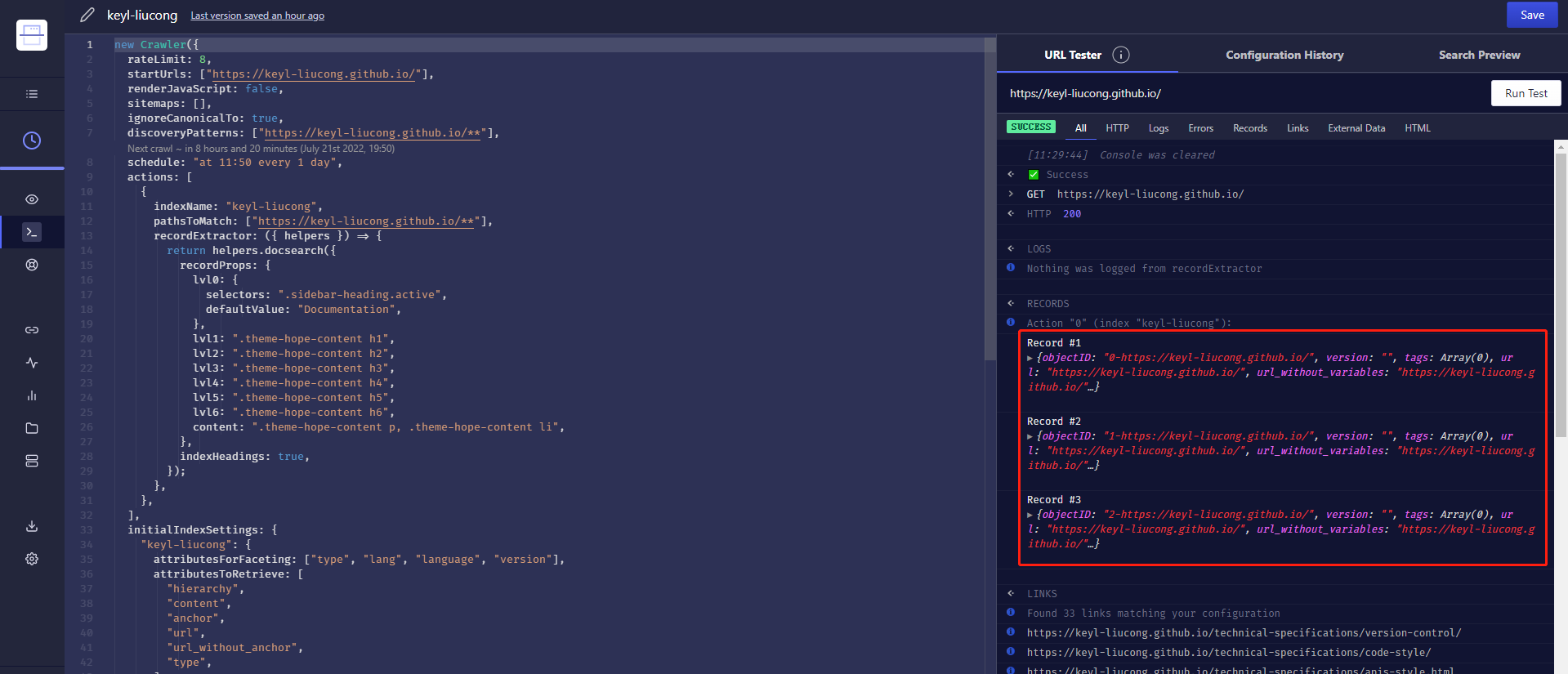The image size is (1568, 674).
Task: Click the Run Test button
Action: [x=1526, y=93]
